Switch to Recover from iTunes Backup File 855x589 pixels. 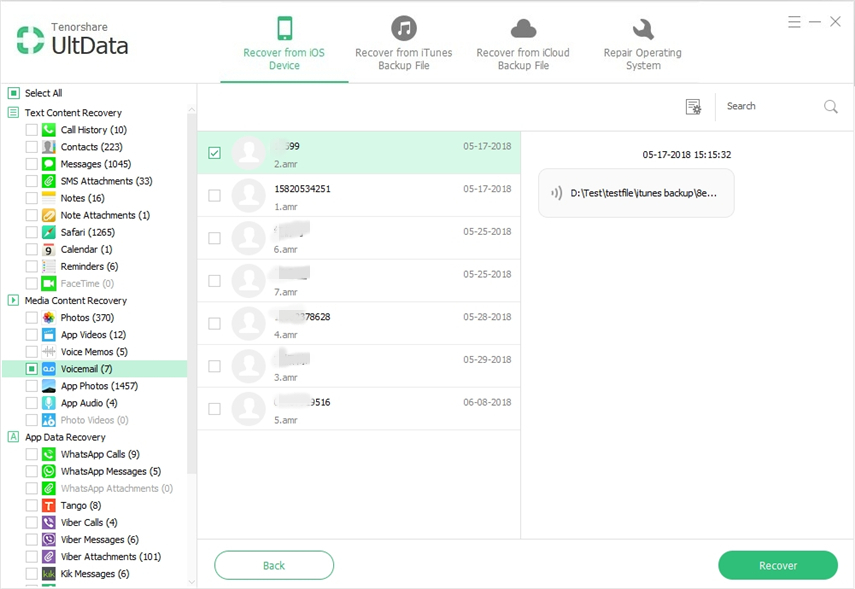(403, 44)
